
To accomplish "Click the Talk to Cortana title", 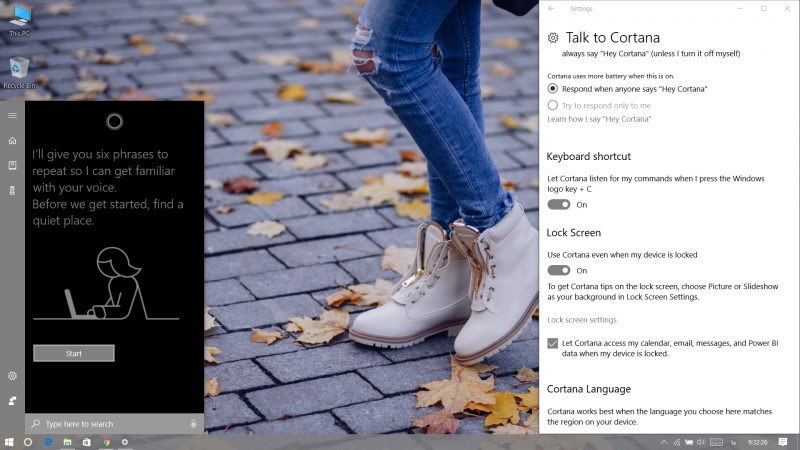I will click(612, 38).
